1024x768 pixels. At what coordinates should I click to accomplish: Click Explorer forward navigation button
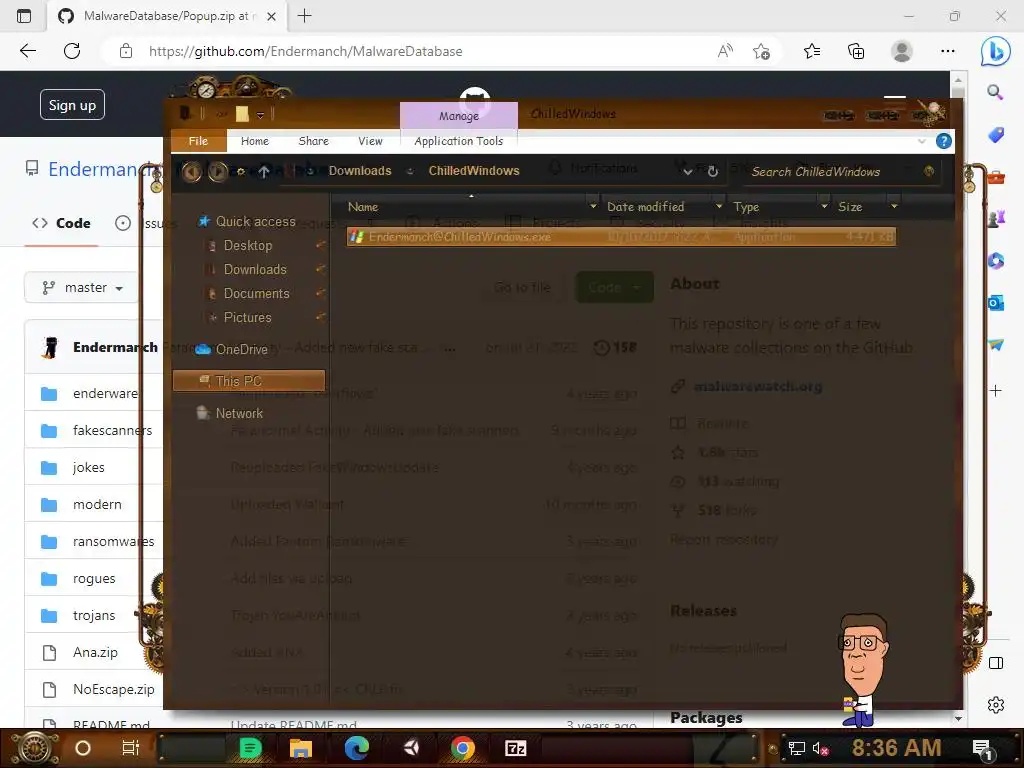point(217,172)
